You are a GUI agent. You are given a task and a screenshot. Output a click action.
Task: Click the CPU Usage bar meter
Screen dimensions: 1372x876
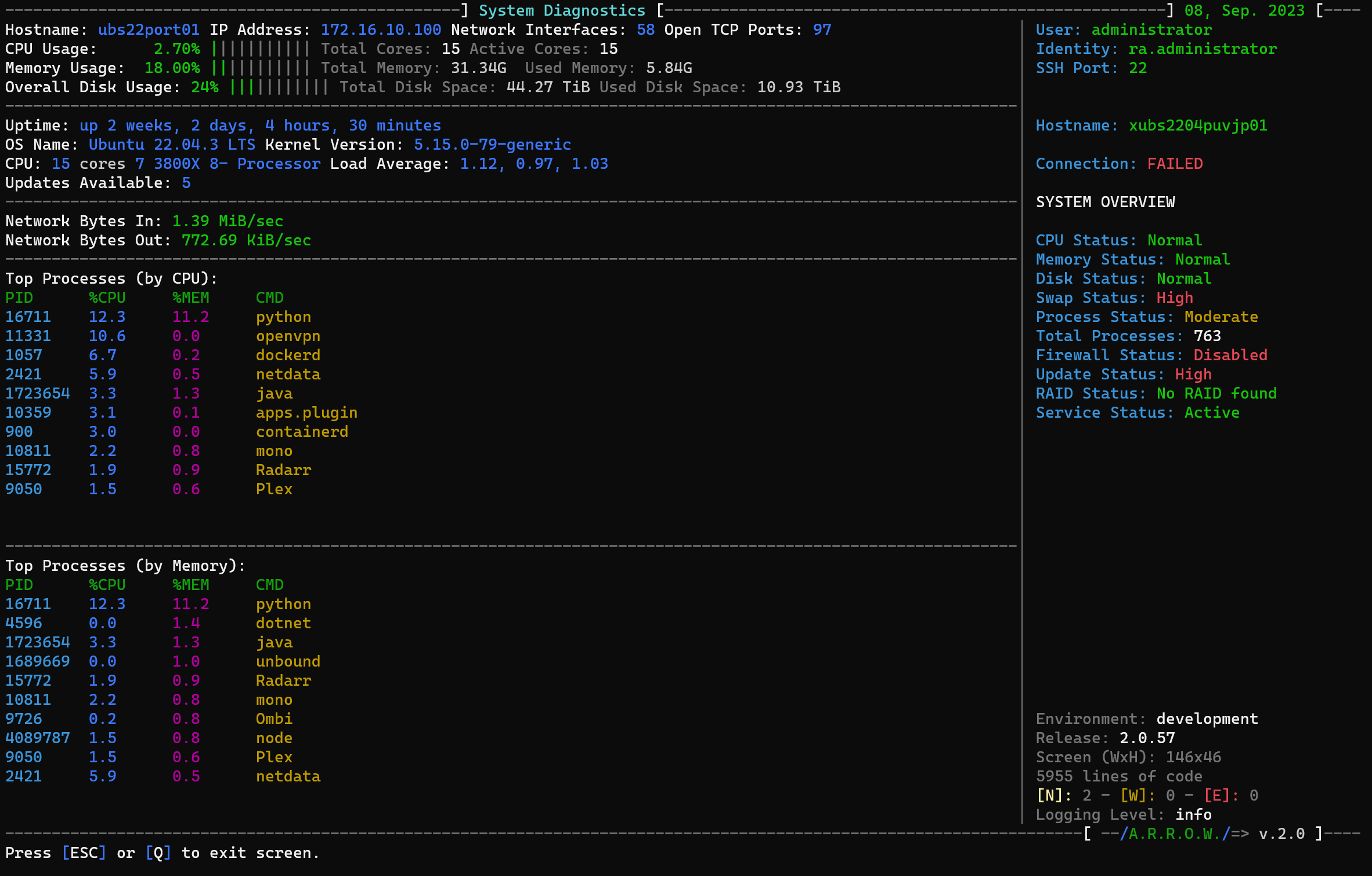(261, 49)
